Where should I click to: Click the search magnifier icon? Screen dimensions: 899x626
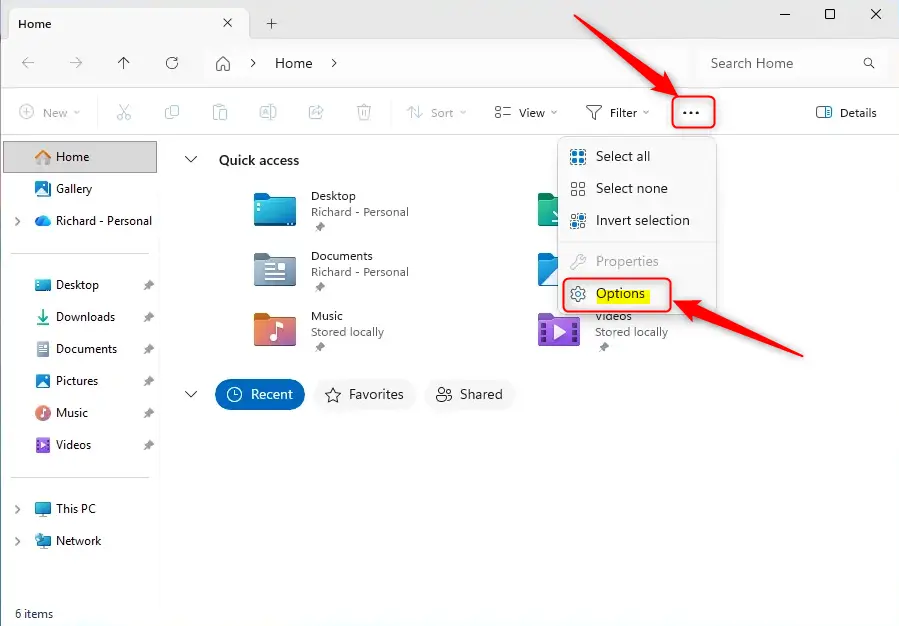[x=869, y=63]
